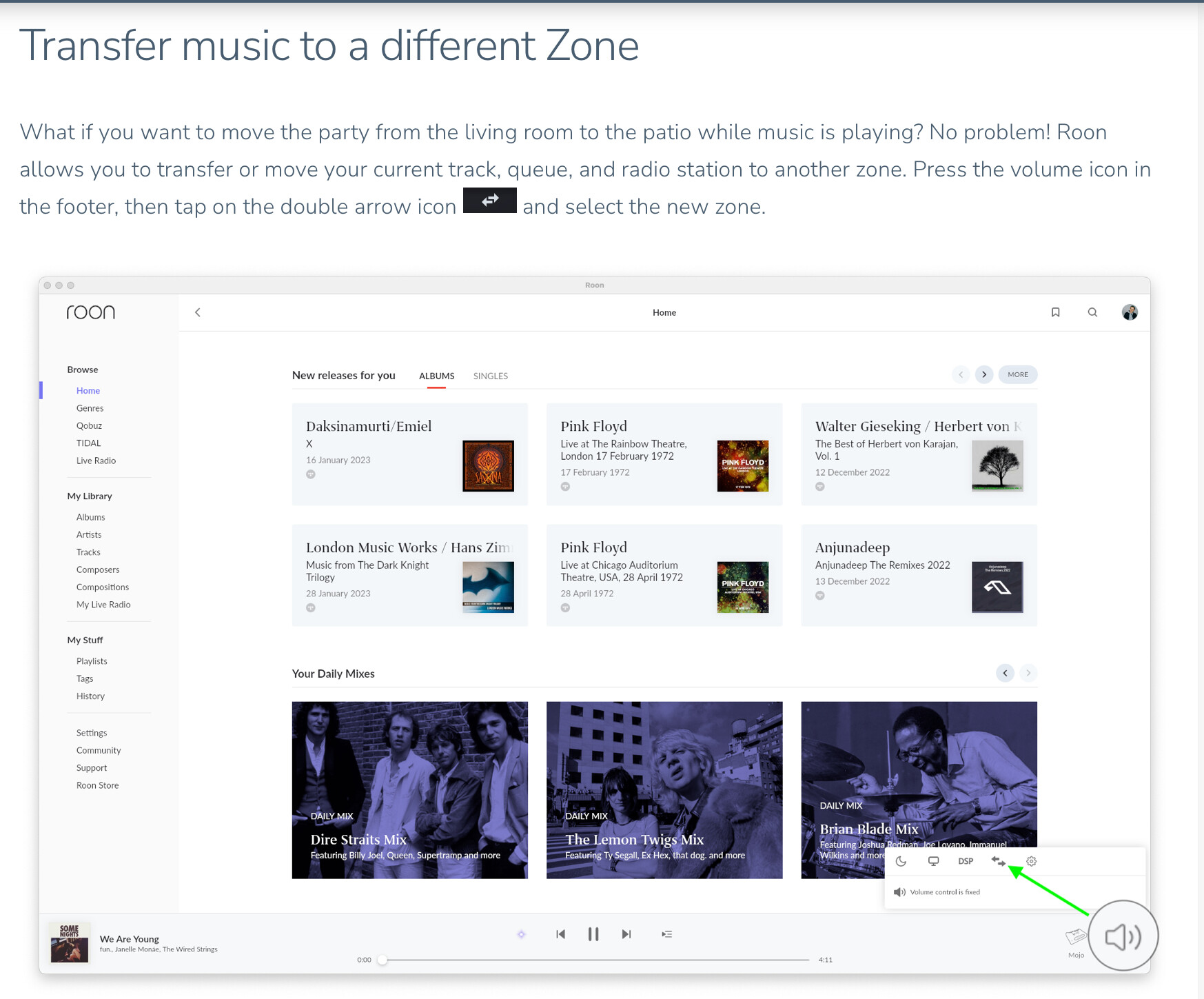Viewport: 1204px width, 999px height.
Task: Open Playlists under My Stuff
Action: [x=92, y=661]
